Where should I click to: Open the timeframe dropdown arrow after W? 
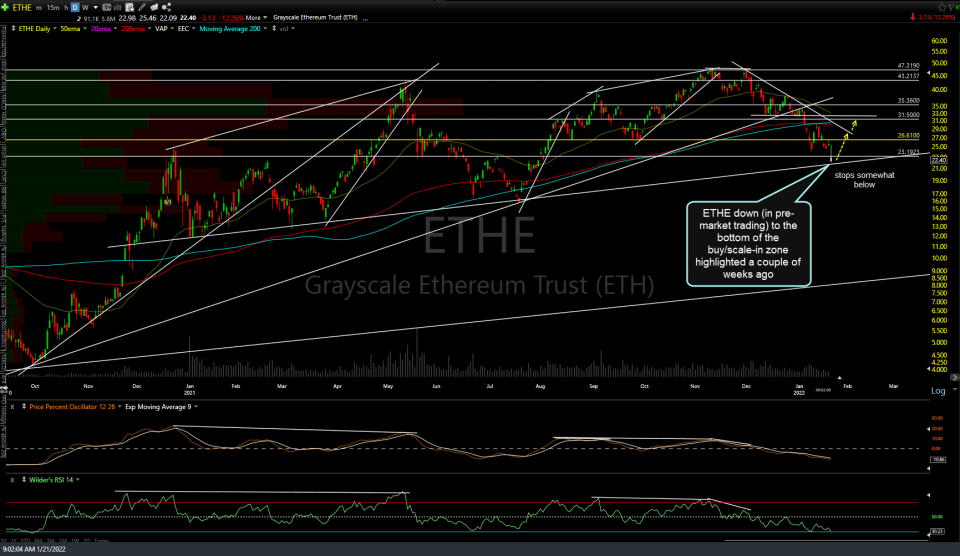pos(96,8)
